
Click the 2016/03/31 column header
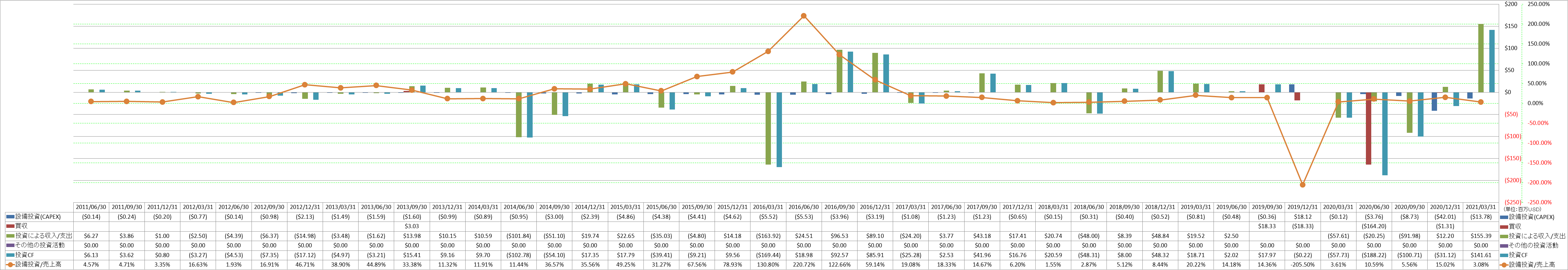[768, 207]
